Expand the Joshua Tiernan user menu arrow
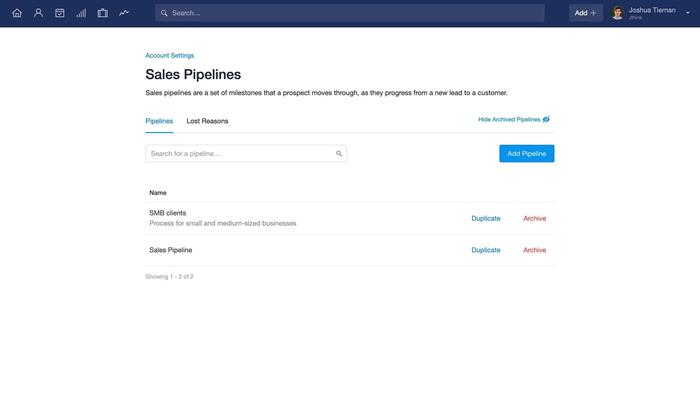 tap(688, 13)
